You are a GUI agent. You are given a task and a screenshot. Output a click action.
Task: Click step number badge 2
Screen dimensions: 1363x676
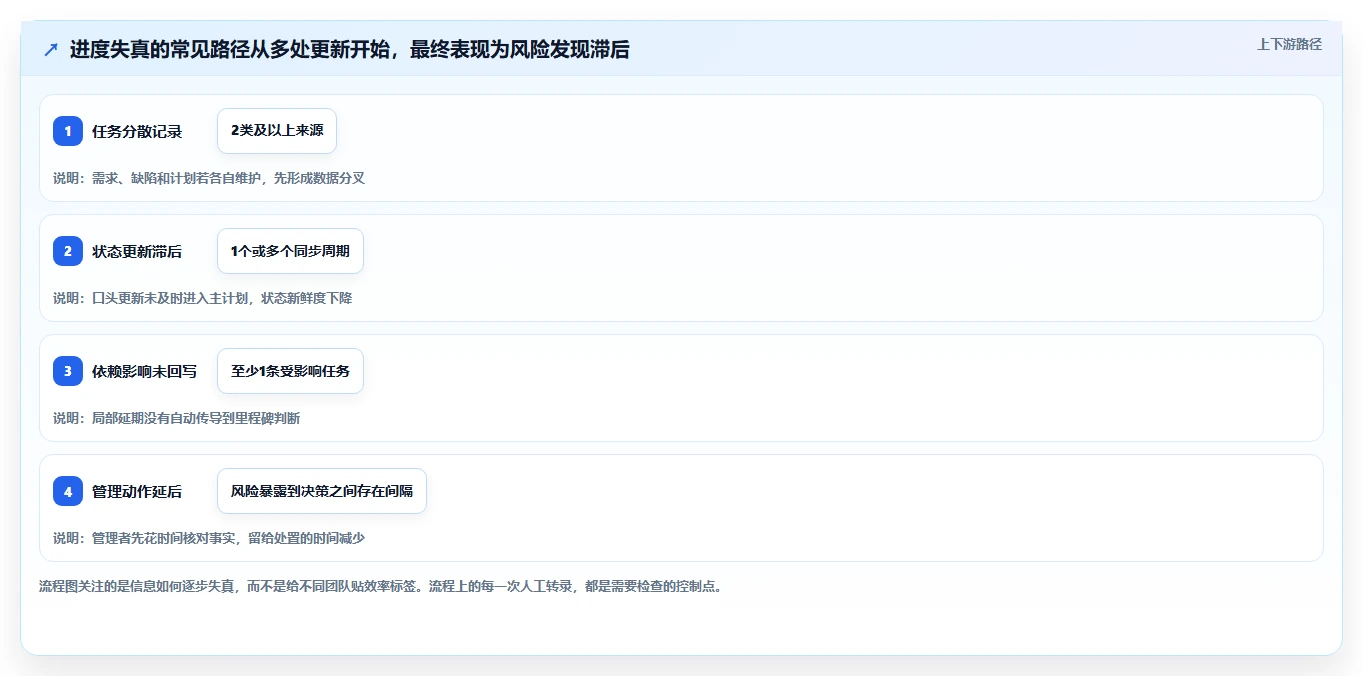point(68,251)
